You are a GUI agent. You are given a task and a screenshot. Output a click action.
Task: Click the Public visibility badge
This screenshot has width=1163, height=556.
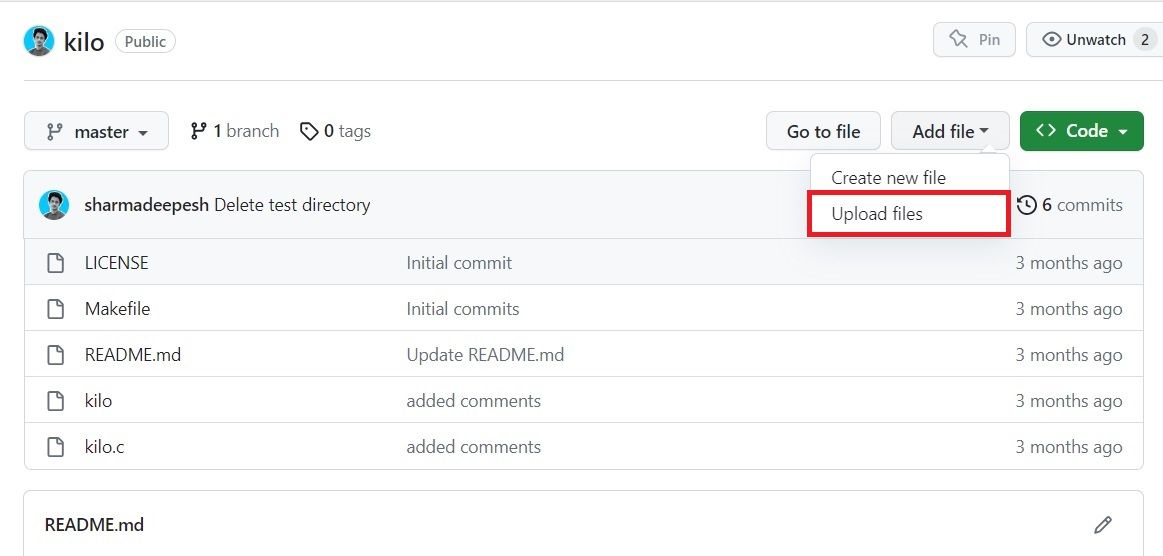coord(145,42)
